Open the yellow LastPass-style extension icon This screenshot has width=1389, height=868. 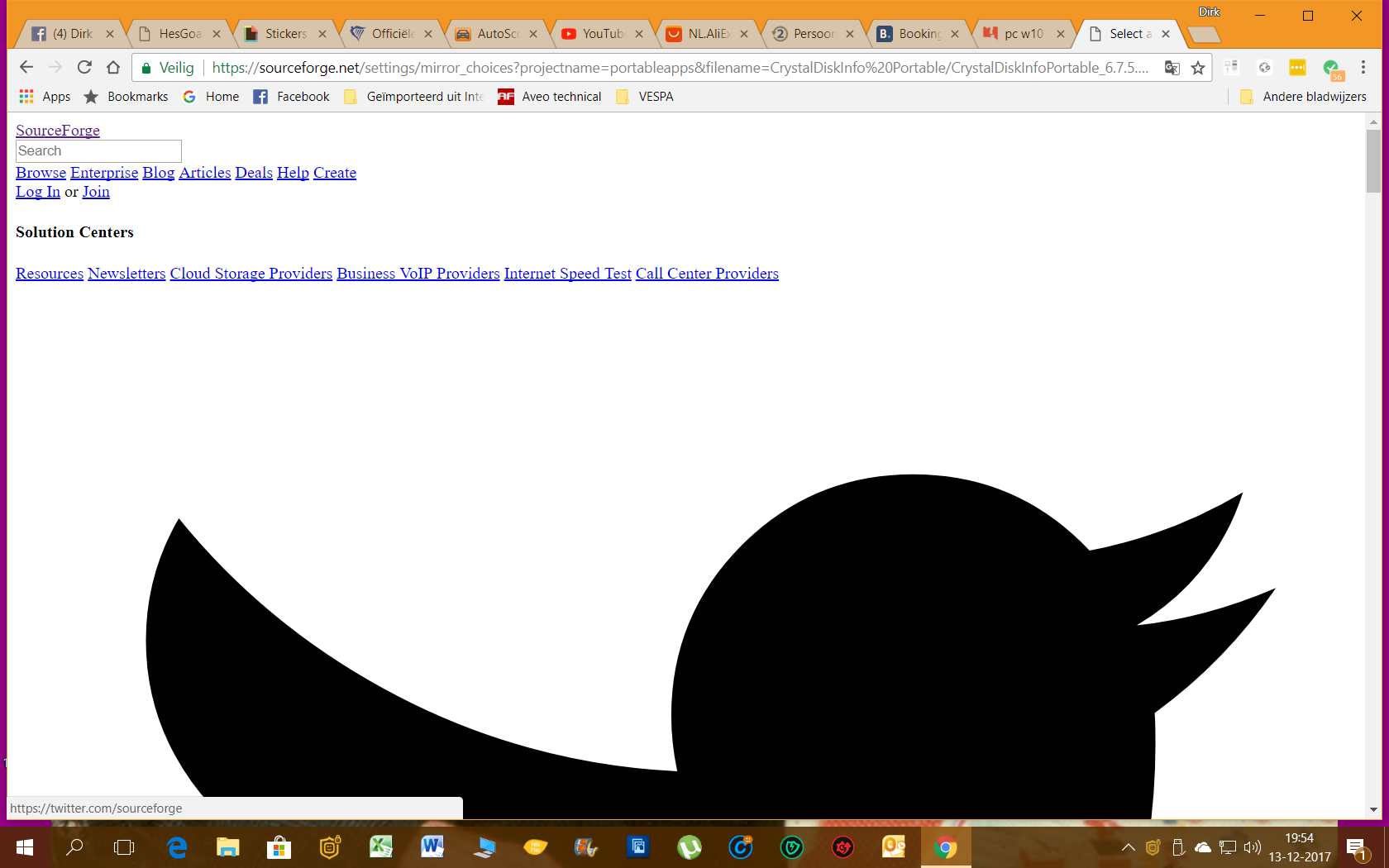(x=1297, y=68)
